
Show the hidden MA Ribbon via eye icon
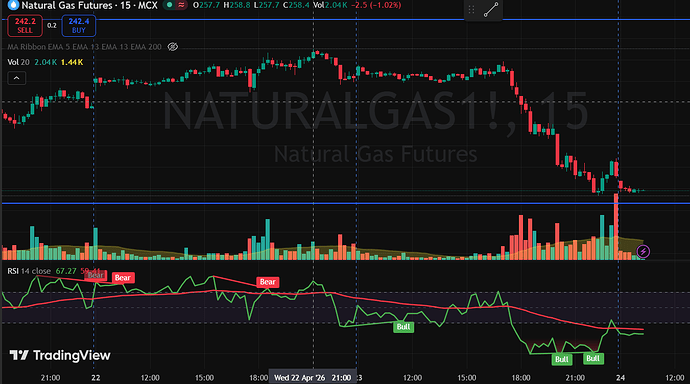173,47
